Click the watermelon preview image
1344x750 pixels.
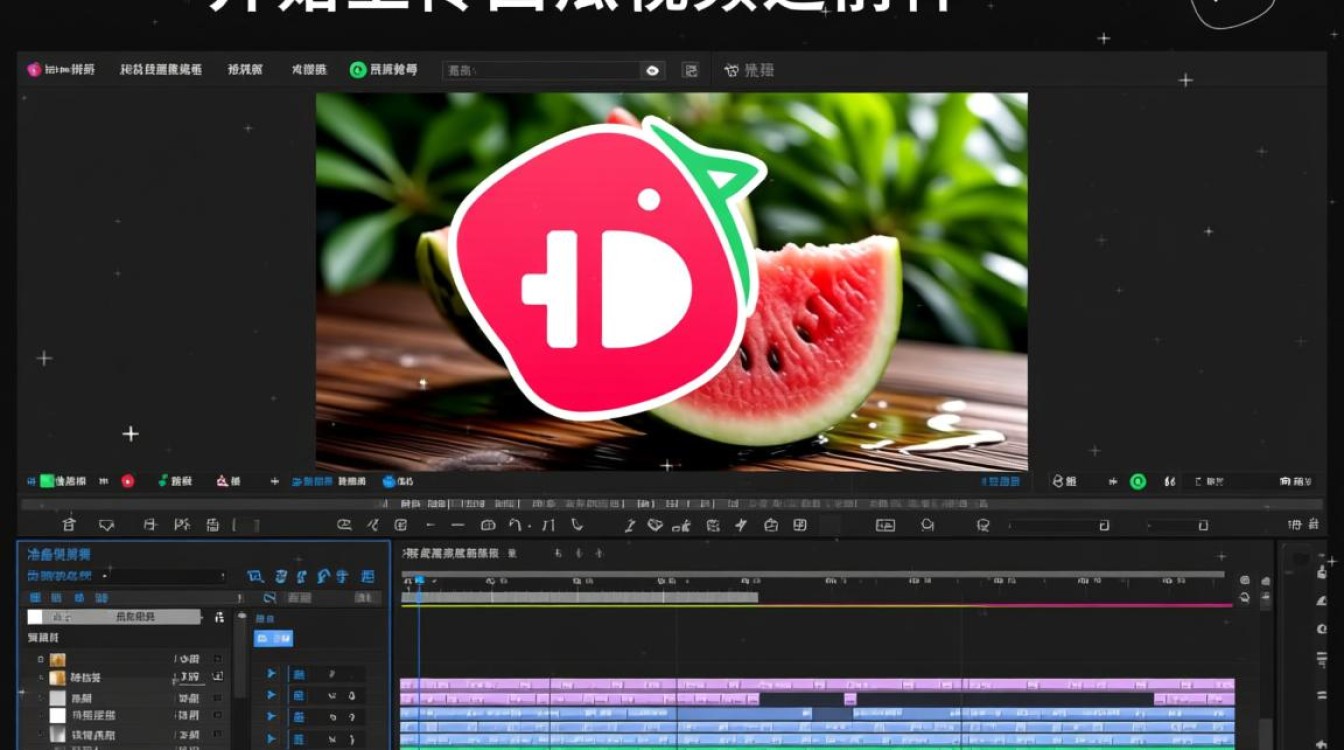(671, 281)
